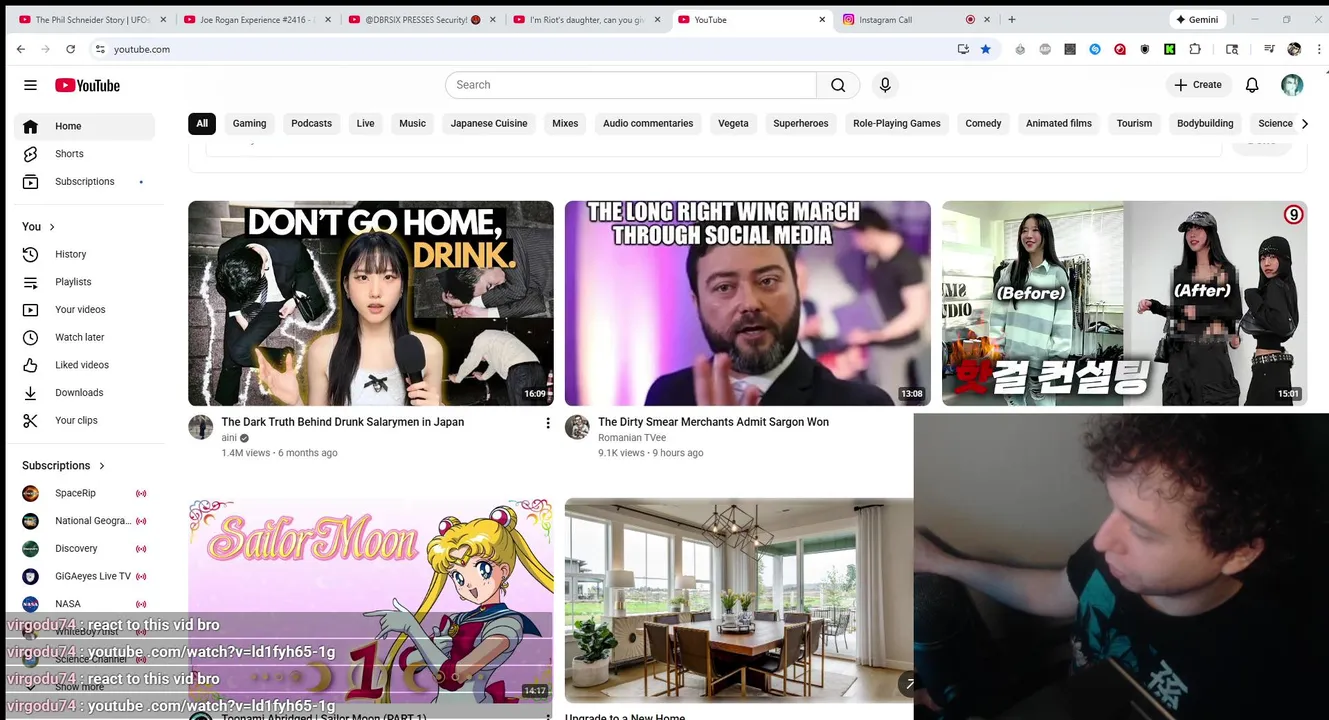Select the Live filter chip

365,124
